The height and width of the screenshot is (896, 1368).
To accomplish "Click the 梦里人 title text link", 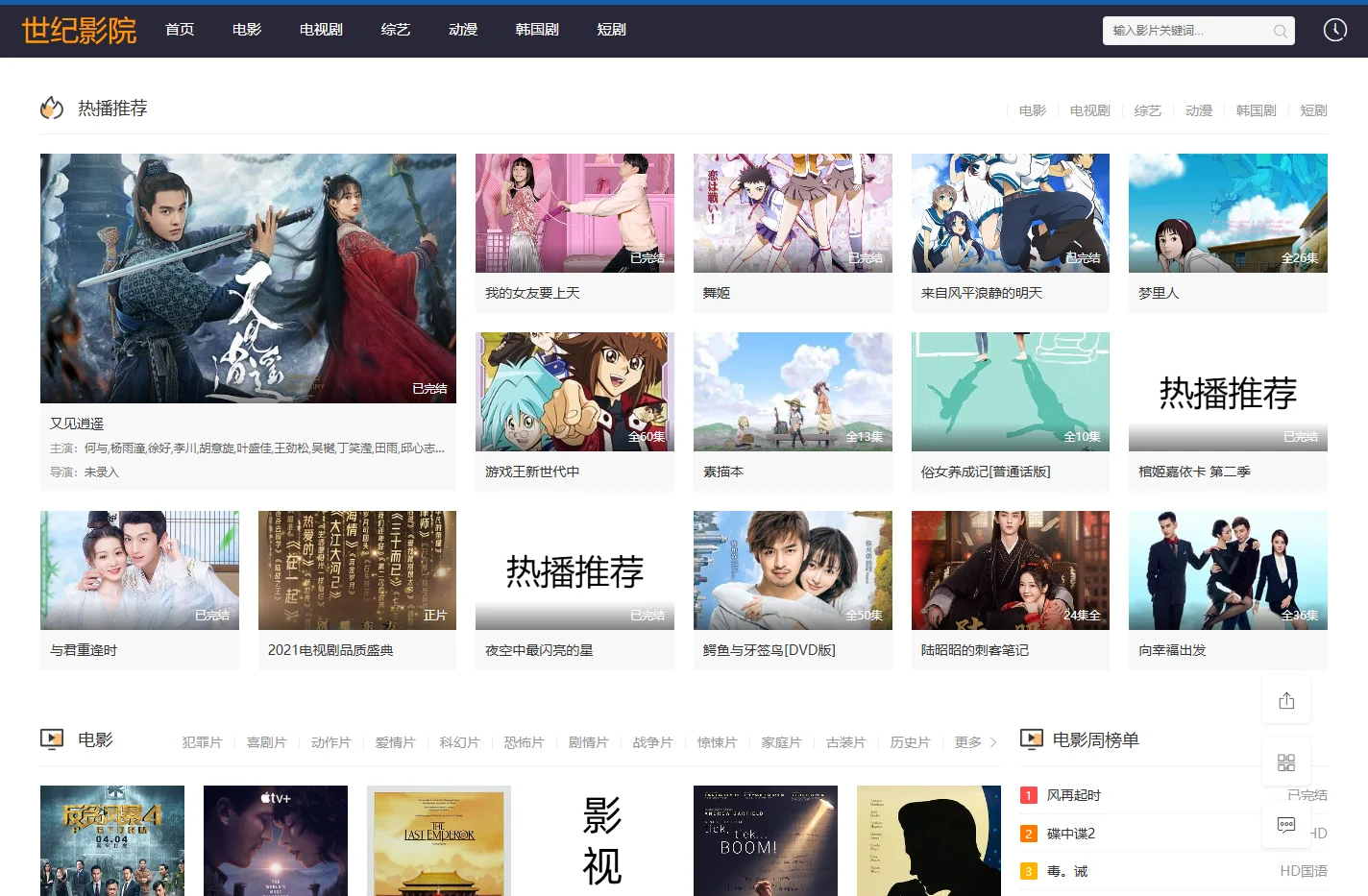I will tap(1159, 293).
